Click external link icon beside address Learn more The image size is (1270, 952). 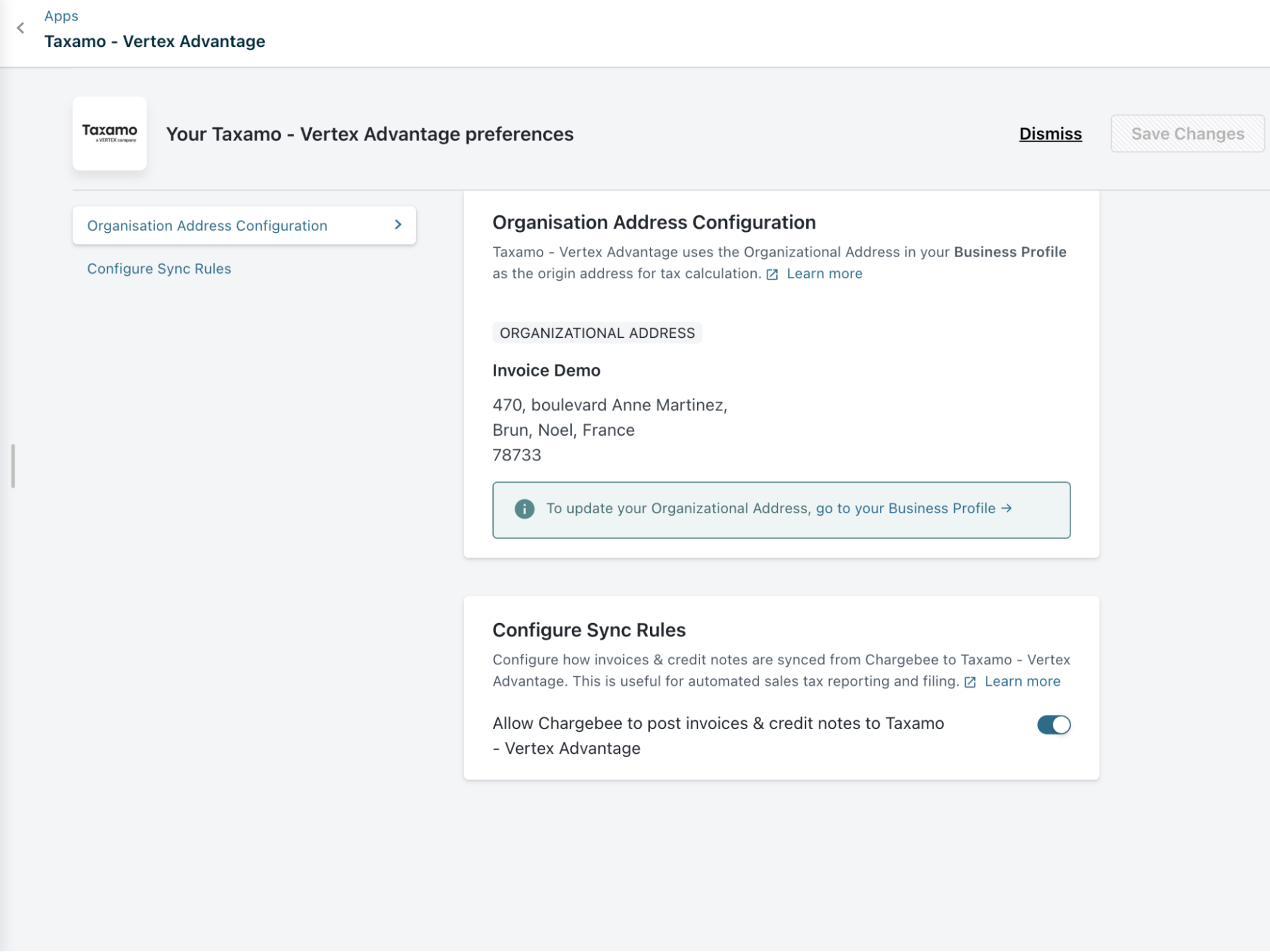[772, 274]
